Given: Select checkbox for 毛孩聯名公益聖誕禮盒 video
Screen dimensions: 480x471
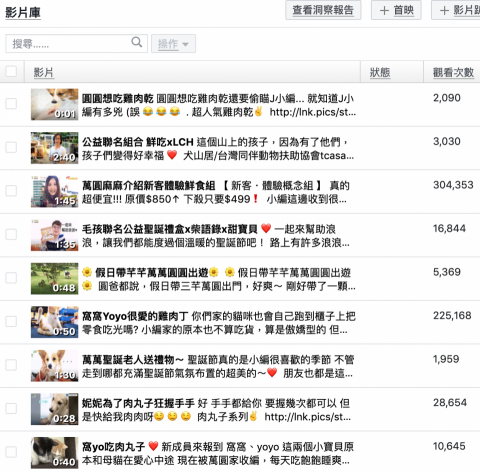Looking at the screenshot, I should [11, 234].
